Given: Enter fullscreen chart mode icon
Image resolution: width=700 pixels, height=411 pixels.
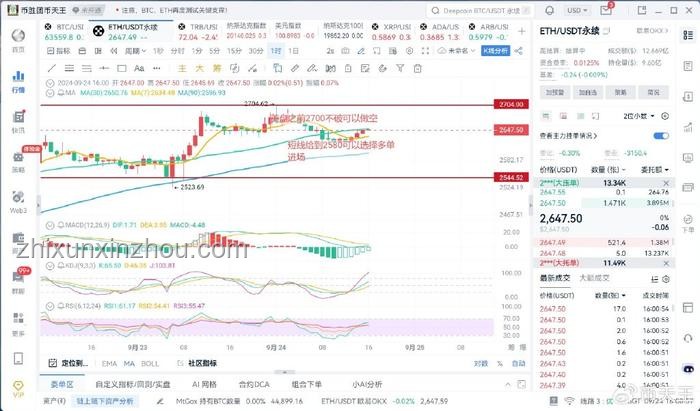Looking at the screenshot, I should point(425,51).
